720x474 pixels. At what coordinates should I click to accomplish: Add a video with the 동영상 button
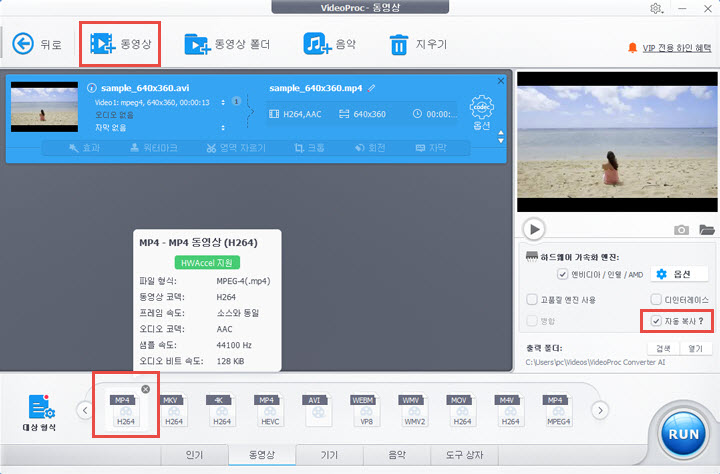pyautogui.click(x=120, y=44)
